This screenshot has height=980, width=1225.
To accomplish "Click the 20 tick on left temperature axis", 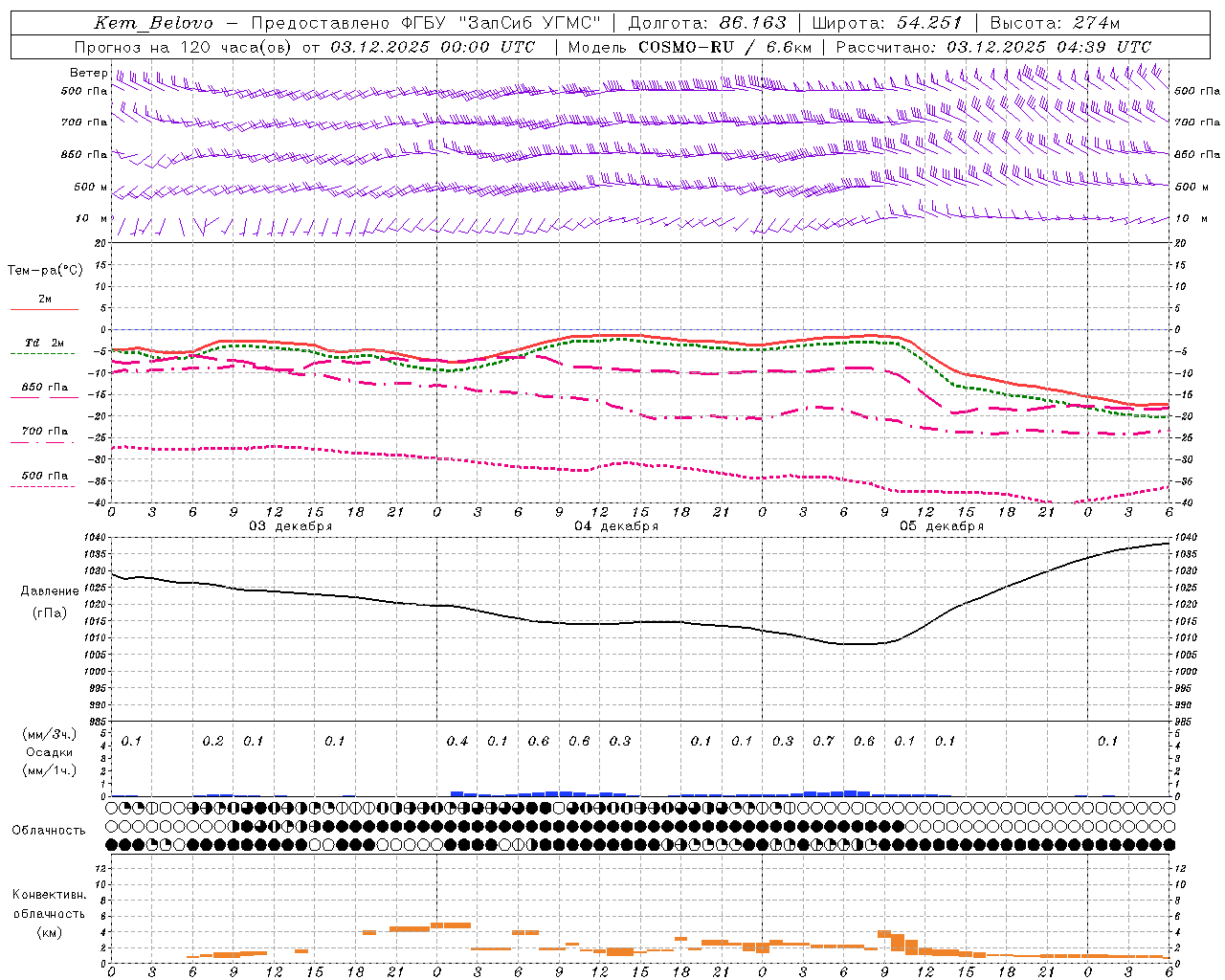I will 102,243.
